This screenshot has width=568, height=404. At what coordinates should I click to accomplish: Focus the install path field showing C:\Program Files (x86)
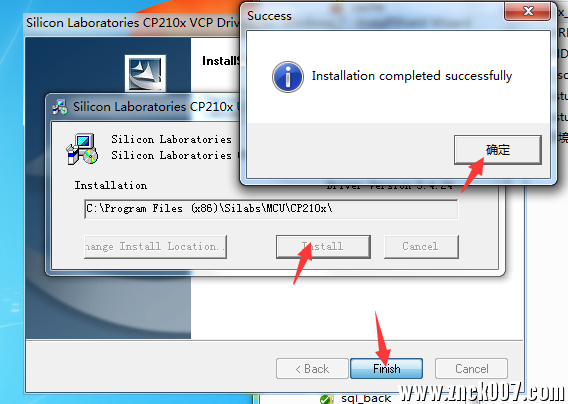point(271,209)
